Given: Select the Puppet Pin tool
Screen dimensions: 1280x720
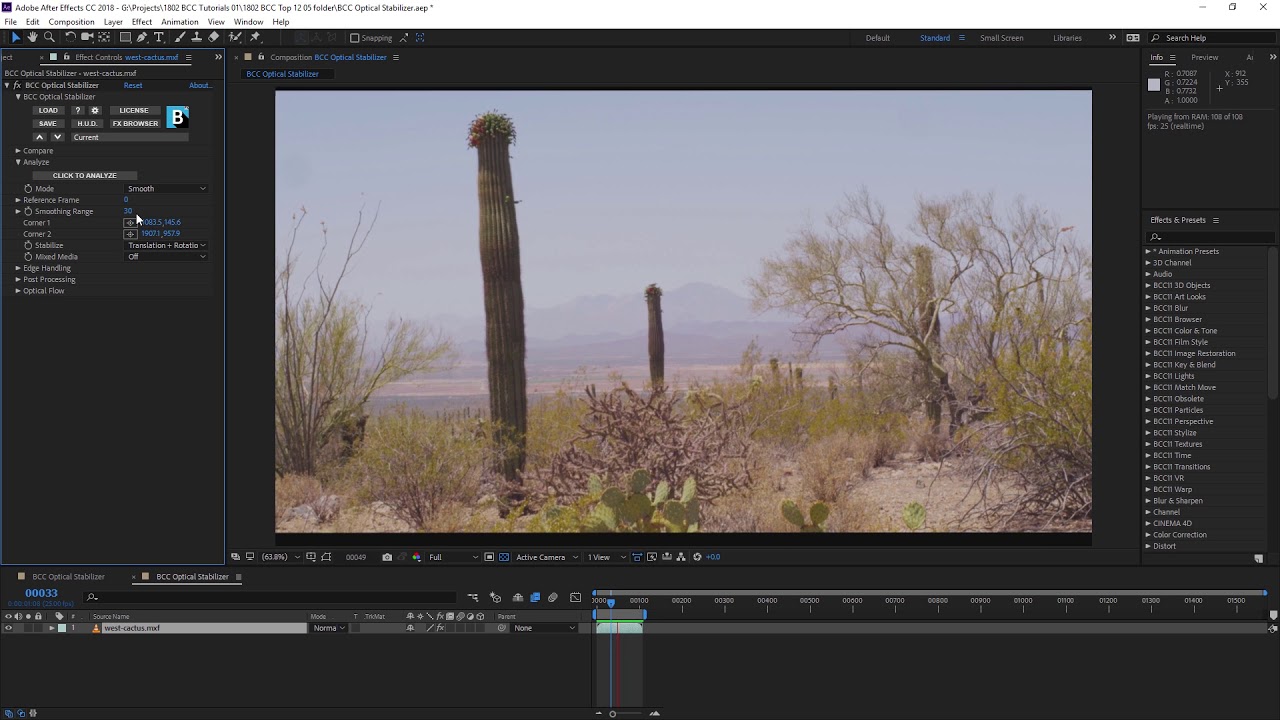Looking at the screenshot, I should coord(255,38).
